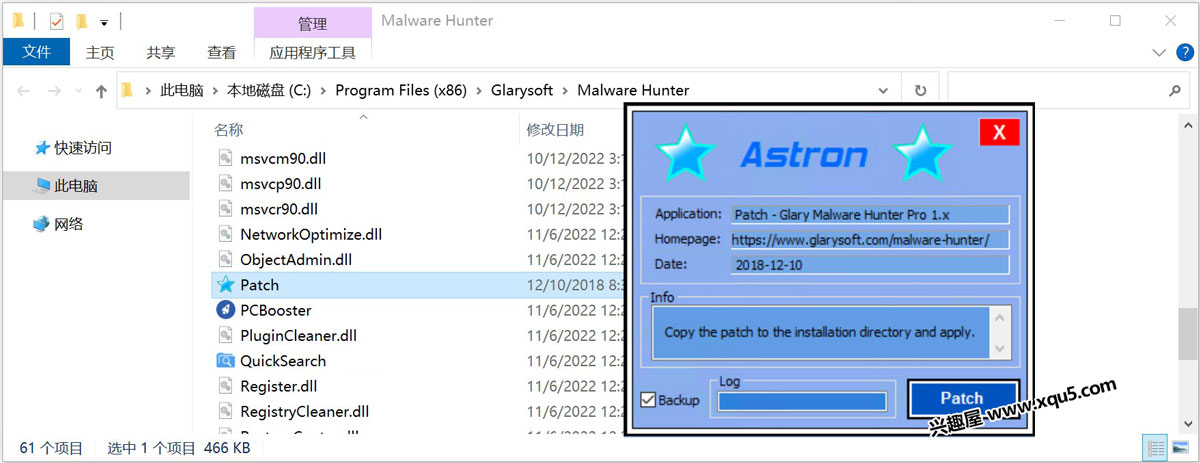
Task: Select file msvcp90.dll
Action: [x=281, y=184]
